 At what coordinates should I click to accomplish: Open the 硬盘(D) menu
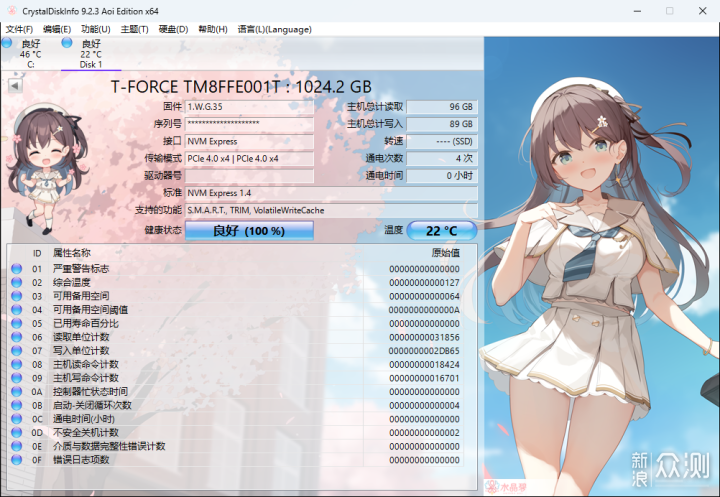click(x=173, y=29)
